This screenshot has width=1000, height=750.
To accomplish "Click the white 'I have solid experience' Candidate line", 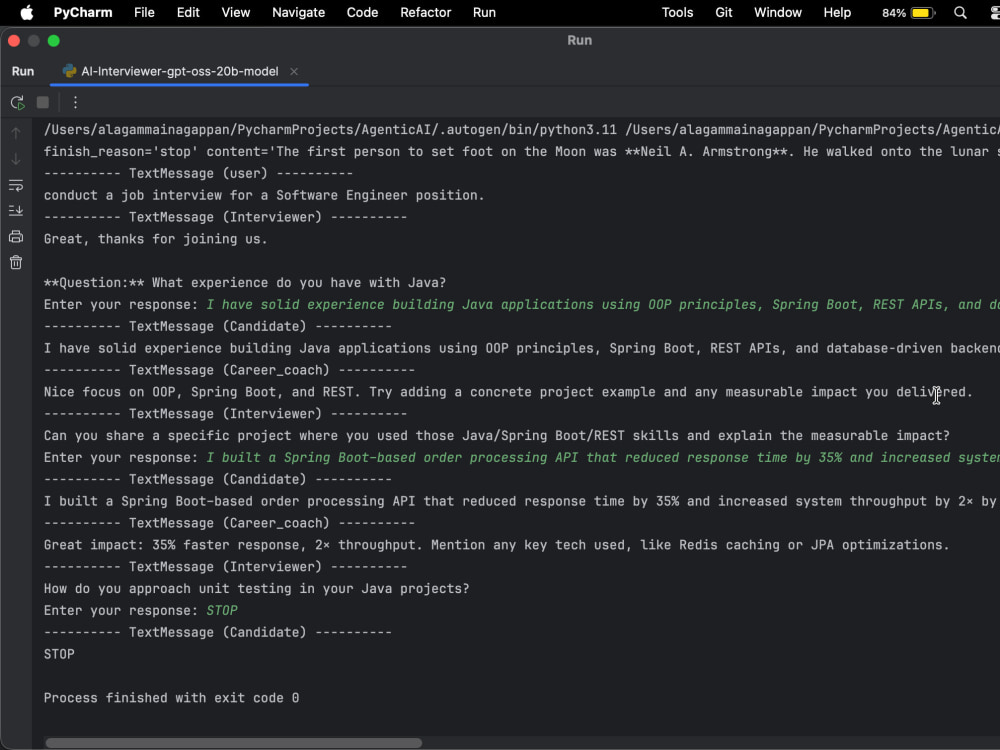I will pyautogui.click(x=522, y=348).
